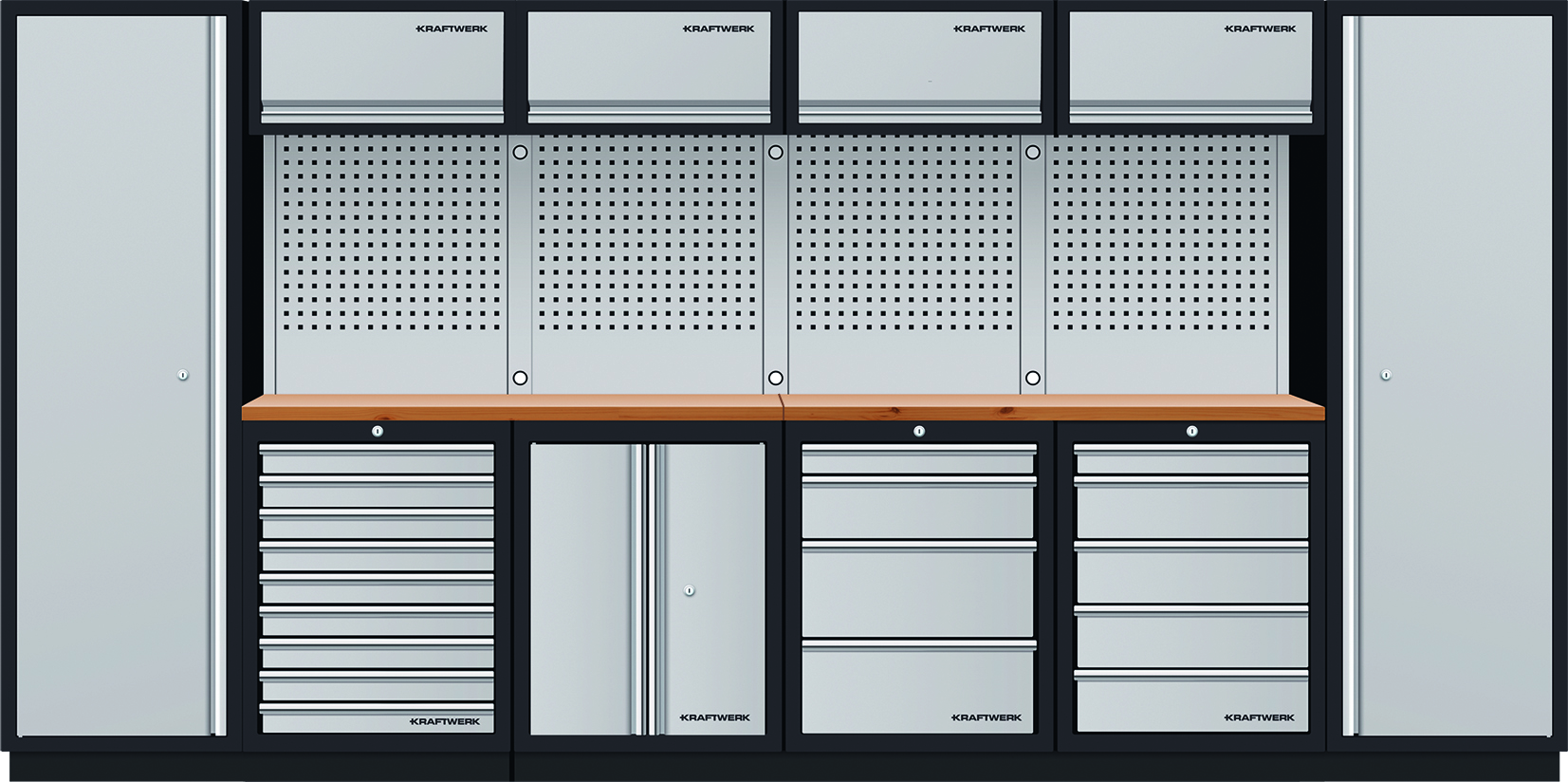Screen dimensions: 1568x782
Task: Click the lock above the five-drawer cabinet
Action: pyautogui.click(x=1191, y=431)
